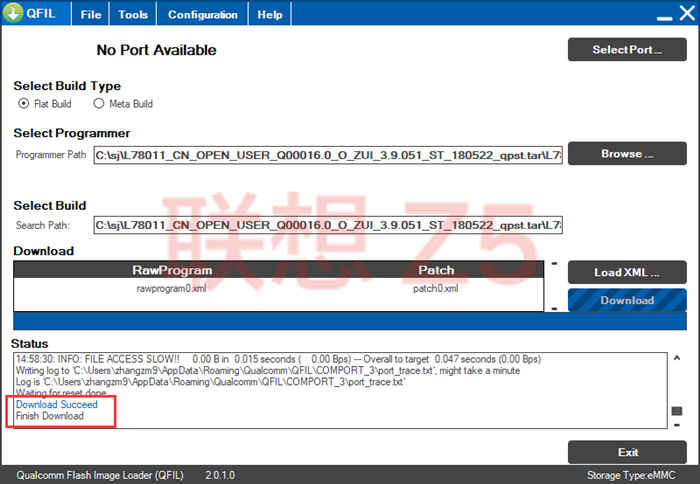This screenshot has width=700, height=484.
Task: Click the Exit button
Action: coord(627,452)
